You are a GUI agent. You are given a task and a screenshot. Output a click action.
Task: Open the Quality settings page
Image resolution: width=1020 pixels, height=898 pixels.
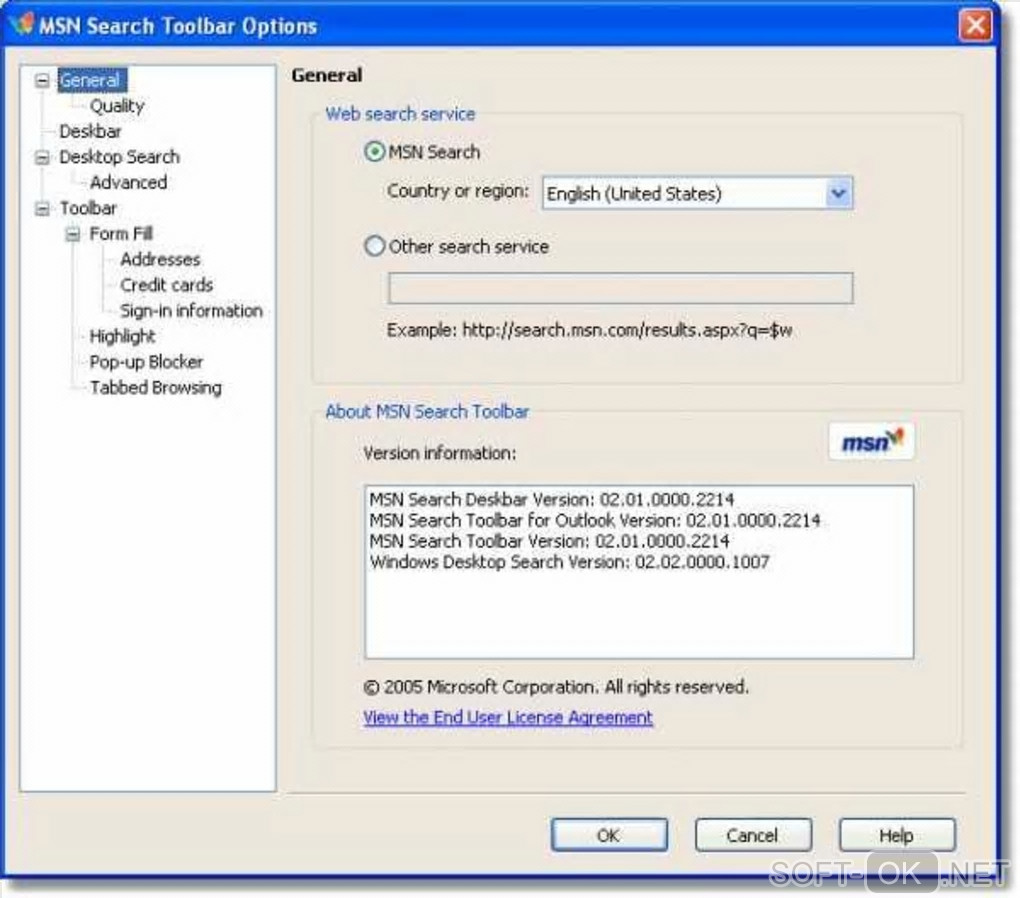coord(117,105)
